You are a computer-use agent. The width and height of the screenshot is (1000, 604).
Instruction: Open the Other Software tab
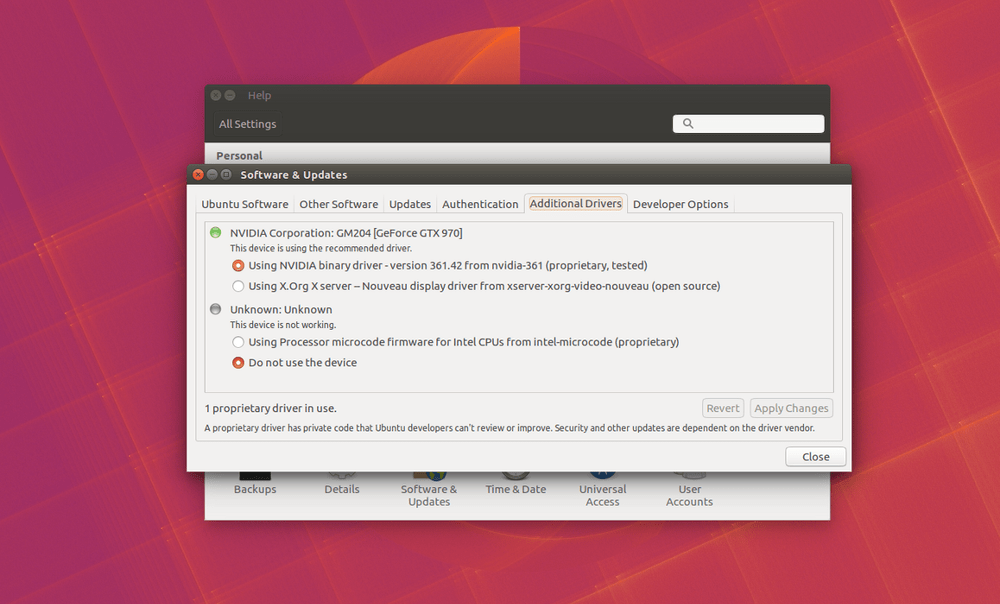pos(339,204)
